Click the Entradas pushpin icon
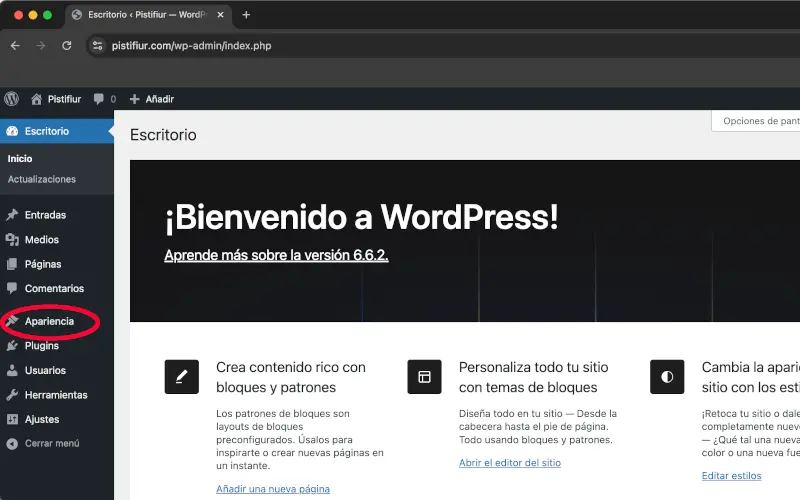The width and height of the screenshot is (800, 500). 12,215
